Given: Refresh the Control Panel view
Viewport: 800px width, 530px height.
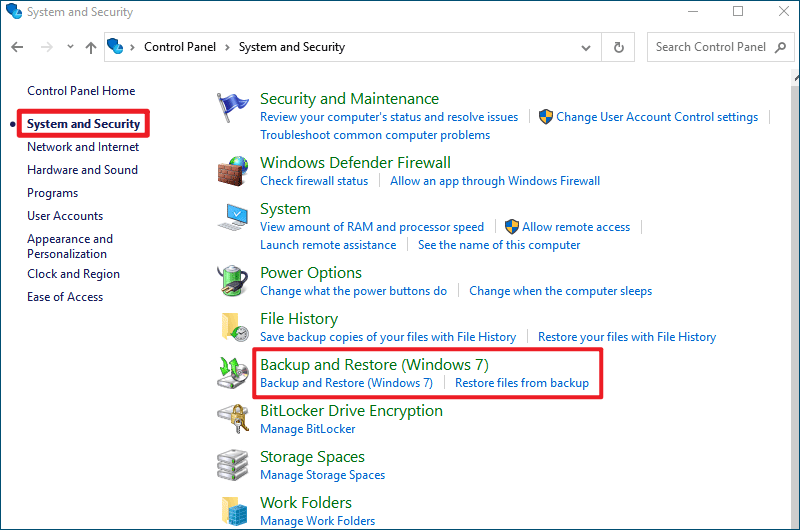Looking at the screenshot, I should tap(618, 47).
